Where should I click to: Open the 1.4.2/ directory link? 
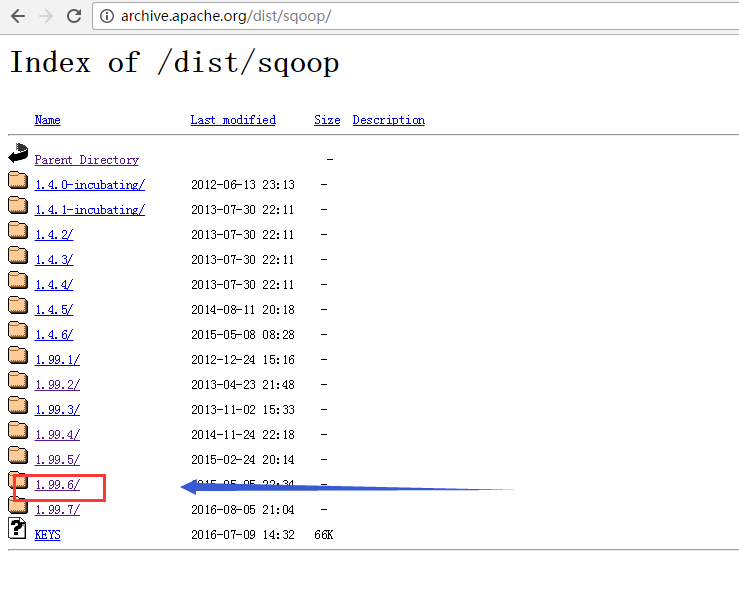coord(54,235)
